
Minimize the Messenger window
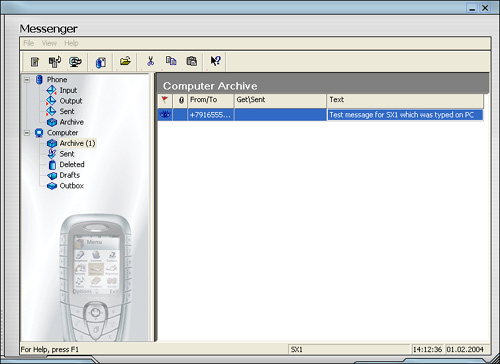coord(472,8)
